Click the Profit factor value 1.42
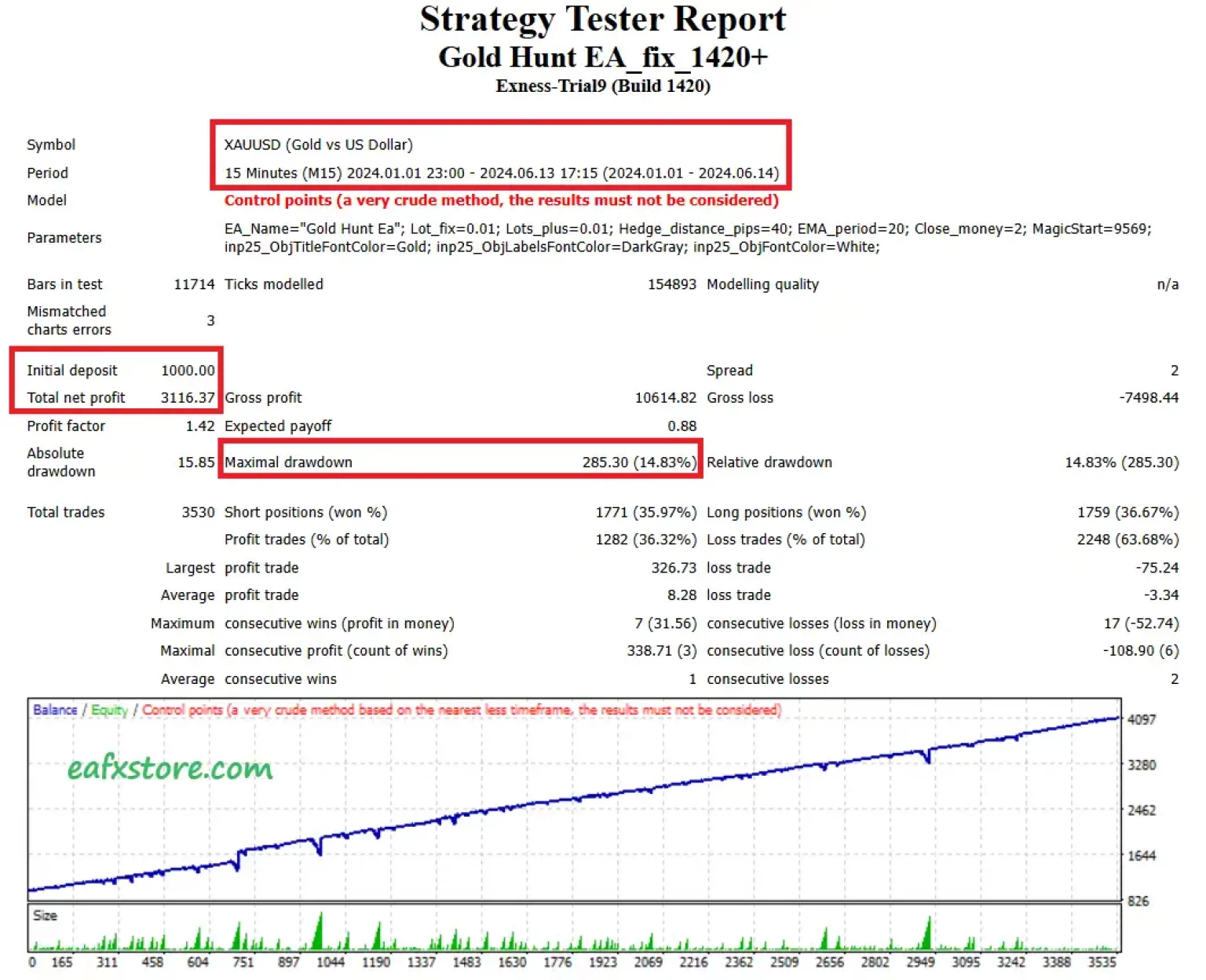 tap(200, 426)
